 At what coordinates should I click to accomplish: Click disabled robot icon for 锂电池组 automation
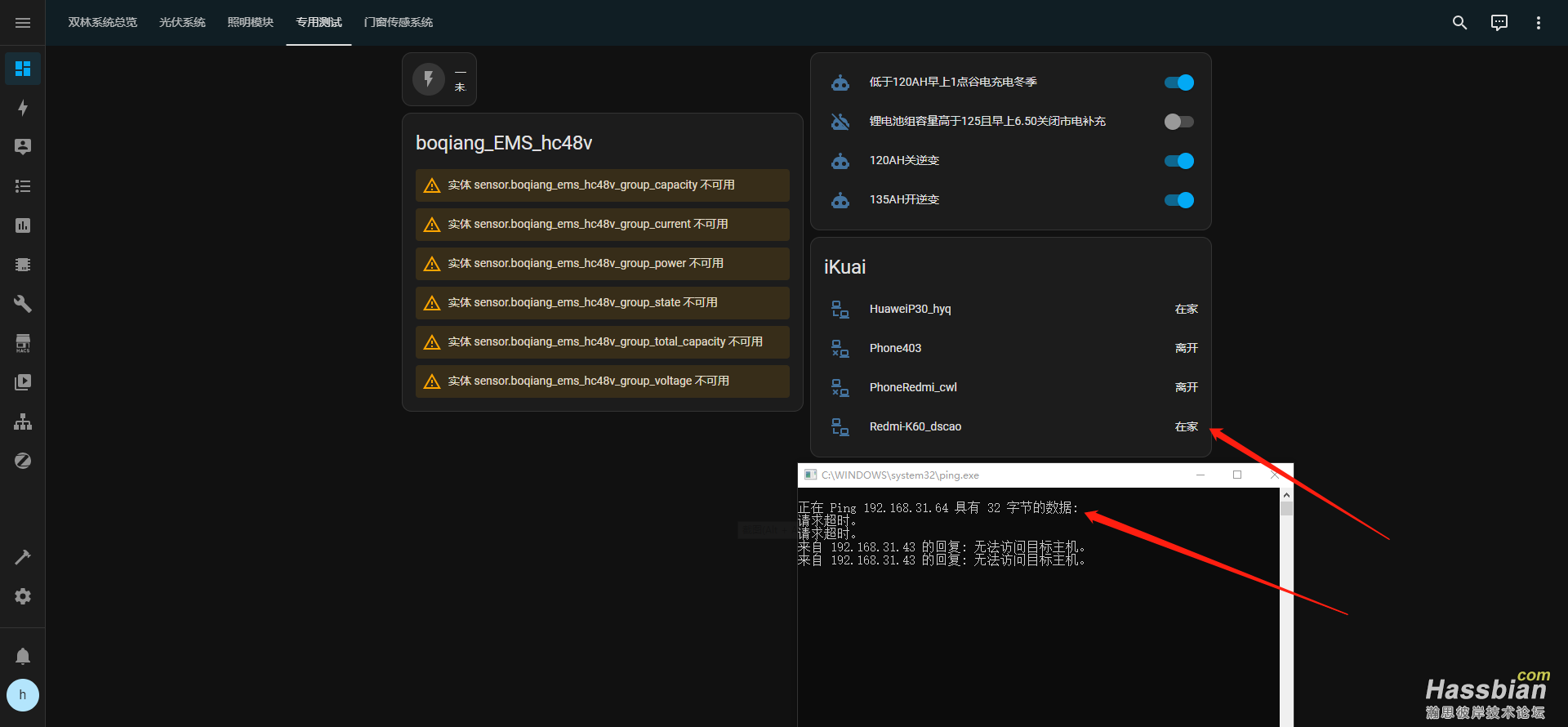tap(840, 122)
